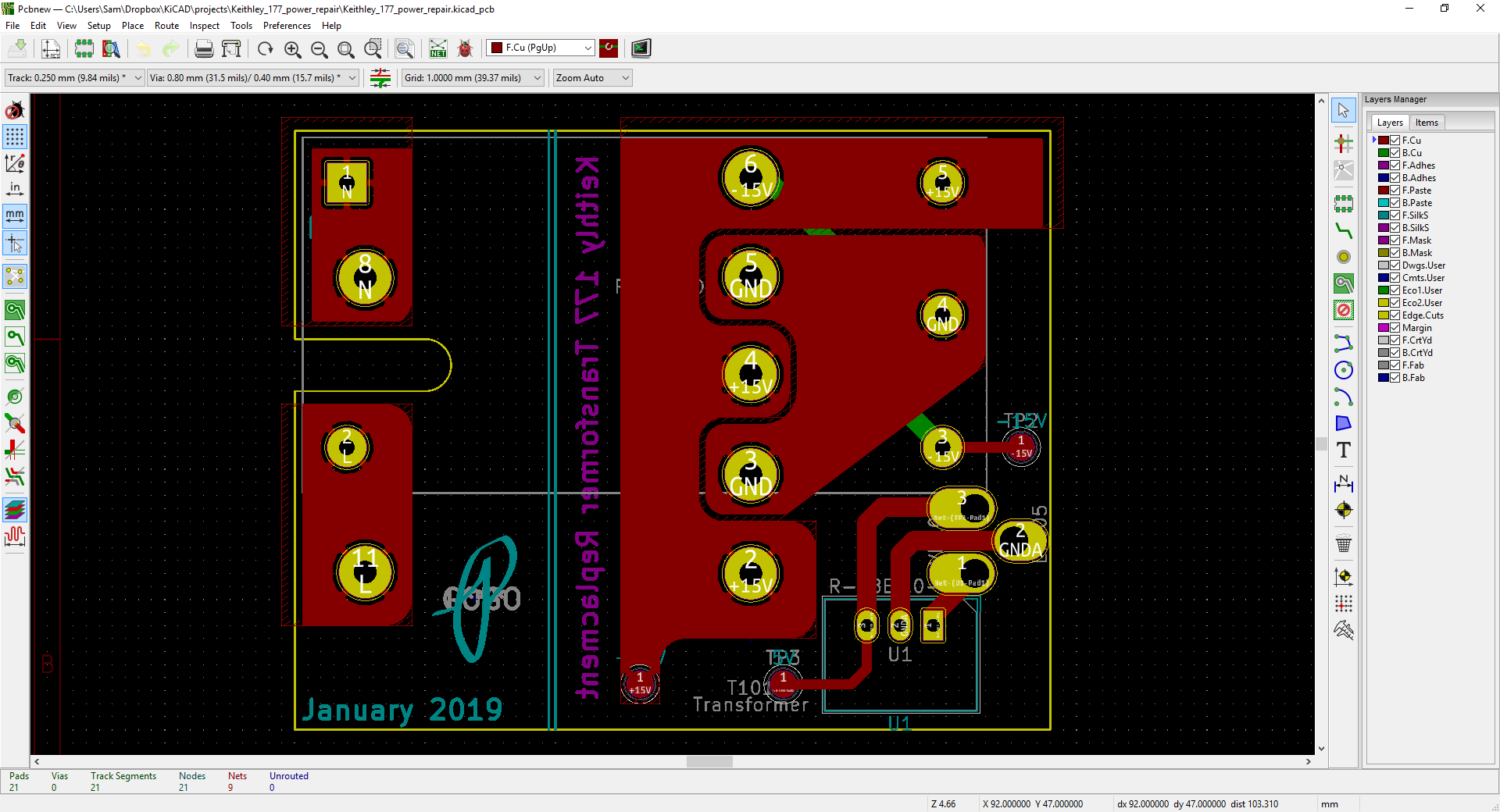This screenshot has width=1500, height=812.
Task: Open the F.Cu active layer selector
Action: (x=540, y=48)
